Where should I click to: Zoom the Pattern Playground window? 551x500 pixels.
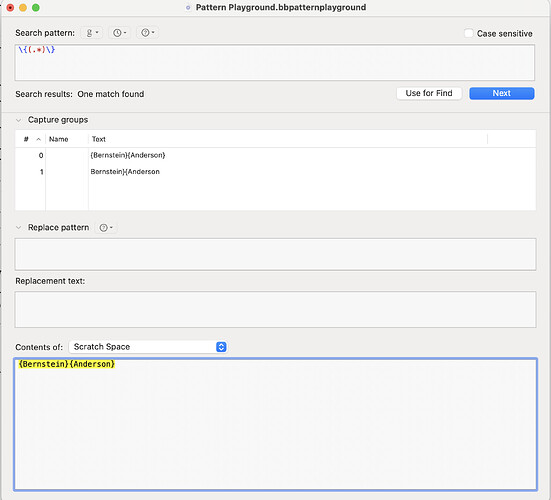point(35,8)
